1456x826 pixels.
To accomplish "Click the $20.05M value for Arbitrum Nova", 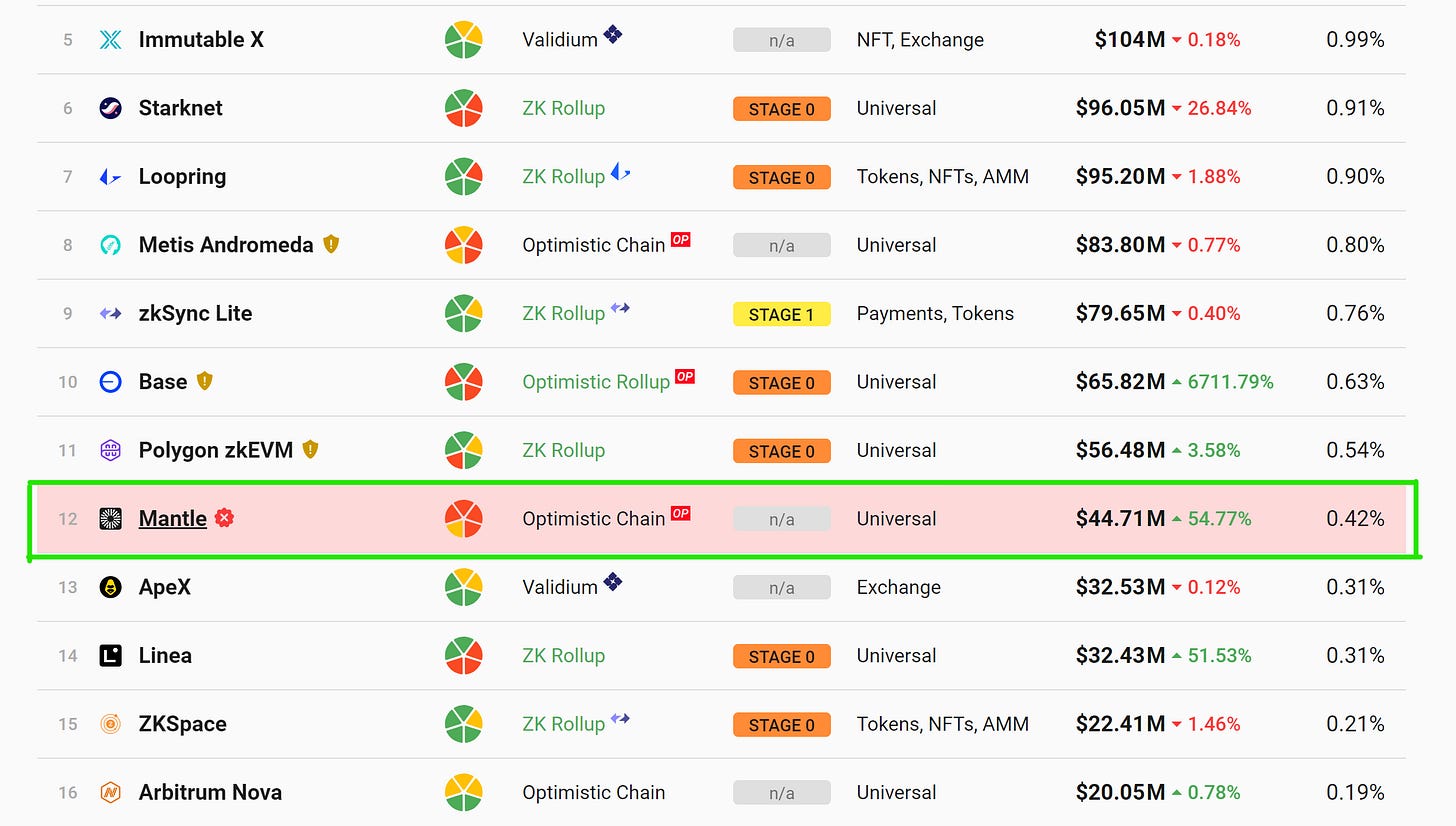I will pos(1120,792).
